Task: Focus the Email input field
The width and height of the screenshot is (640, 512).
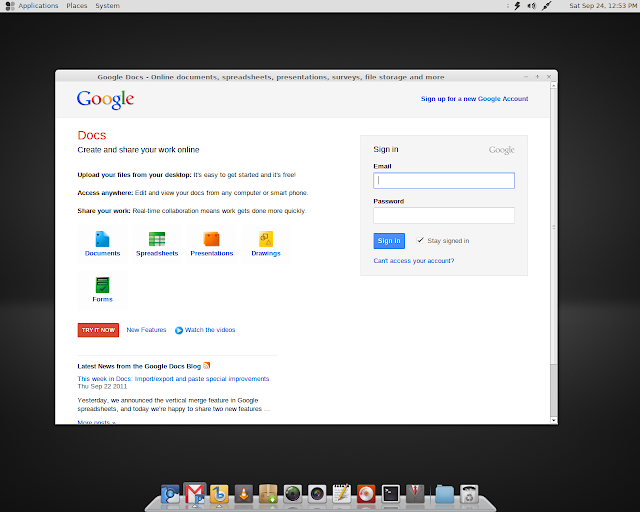Action: [444, 180]
